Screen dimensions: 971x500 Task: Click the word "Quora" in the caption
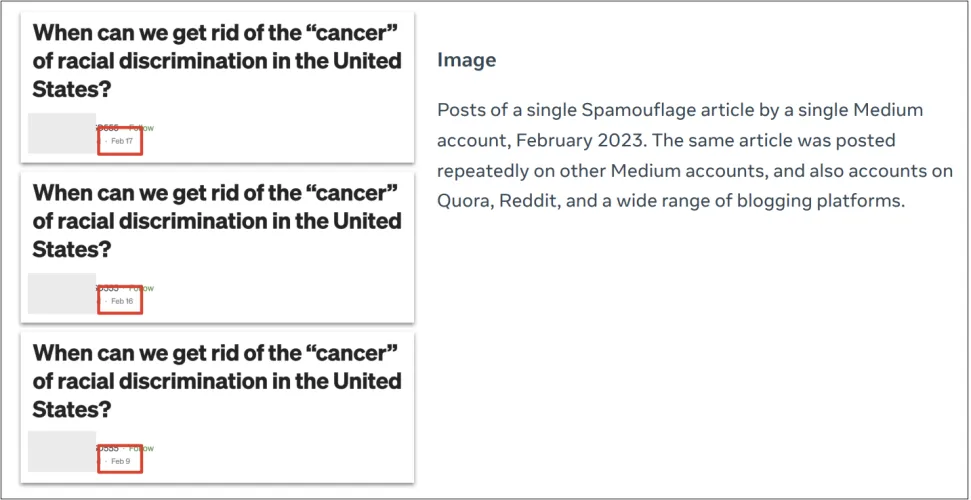click(x=462, y=200)
